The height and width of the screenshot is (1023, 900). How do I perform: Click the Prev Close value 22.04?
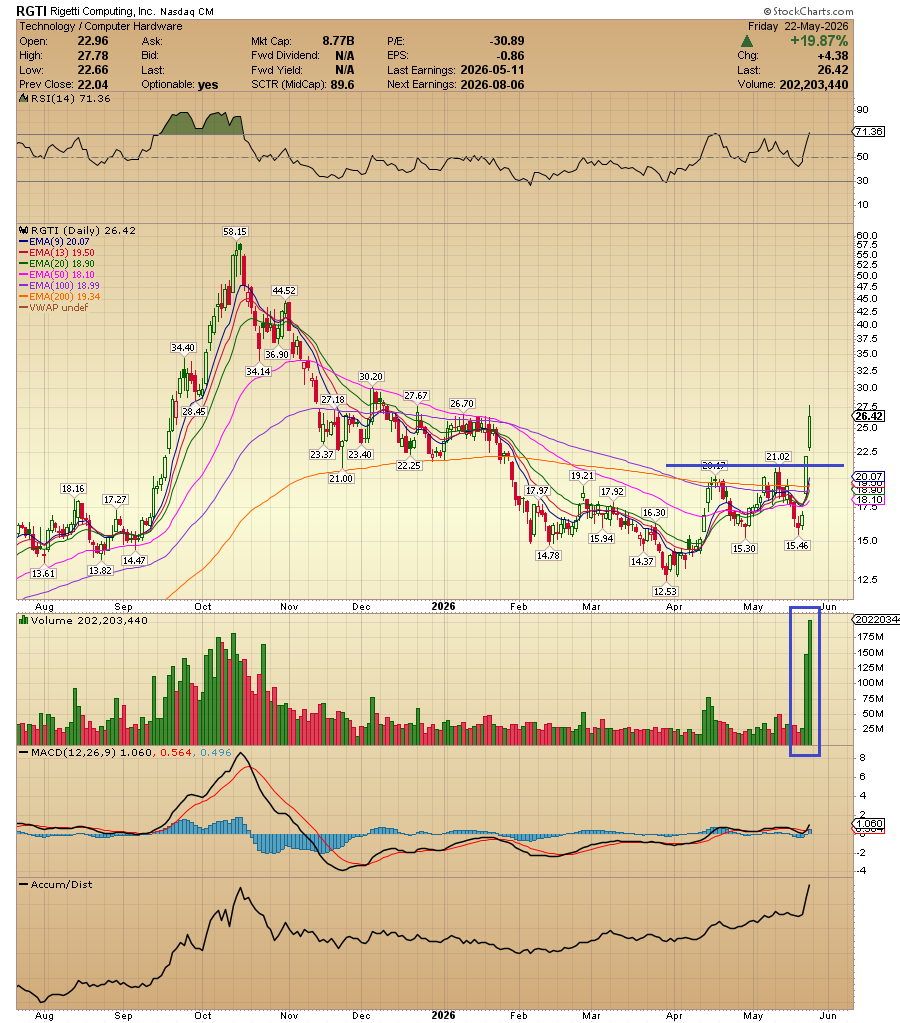coord(93,84)
